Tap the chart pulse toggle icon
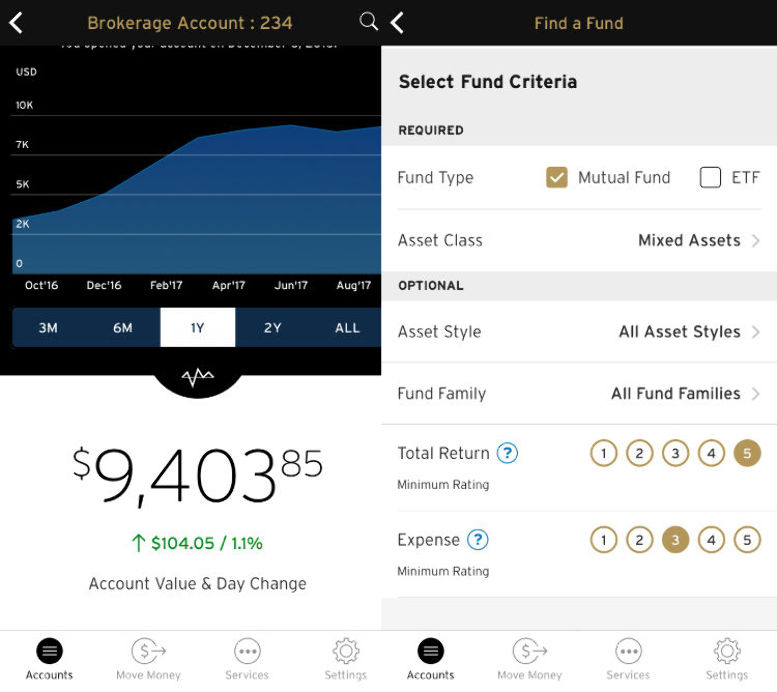 click(197, 377)
